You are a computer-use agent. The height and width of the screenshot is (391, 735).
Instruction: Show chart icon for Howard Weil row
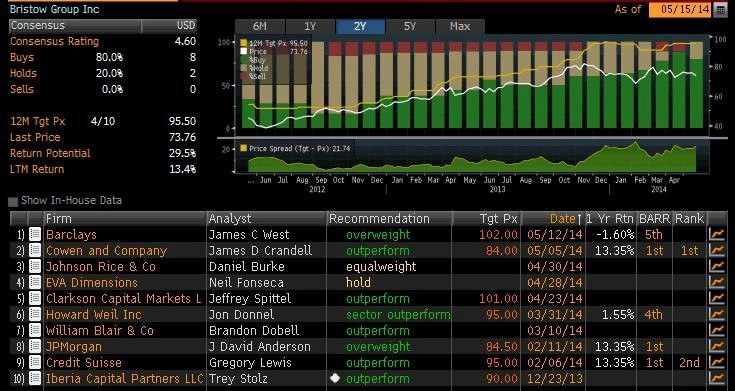pyautogui.click(x=717, y=314)
